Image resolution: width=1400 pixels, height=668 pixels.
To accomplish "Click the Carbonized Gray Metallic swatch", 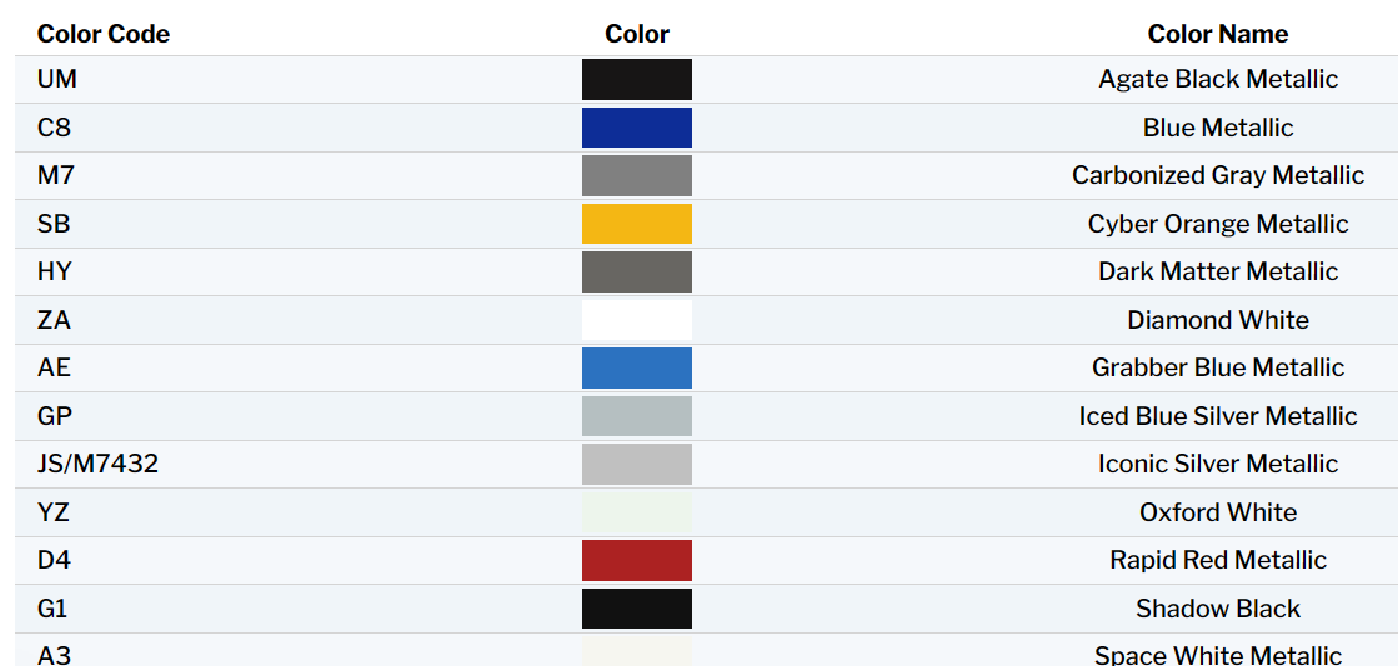I will point(637,176).
